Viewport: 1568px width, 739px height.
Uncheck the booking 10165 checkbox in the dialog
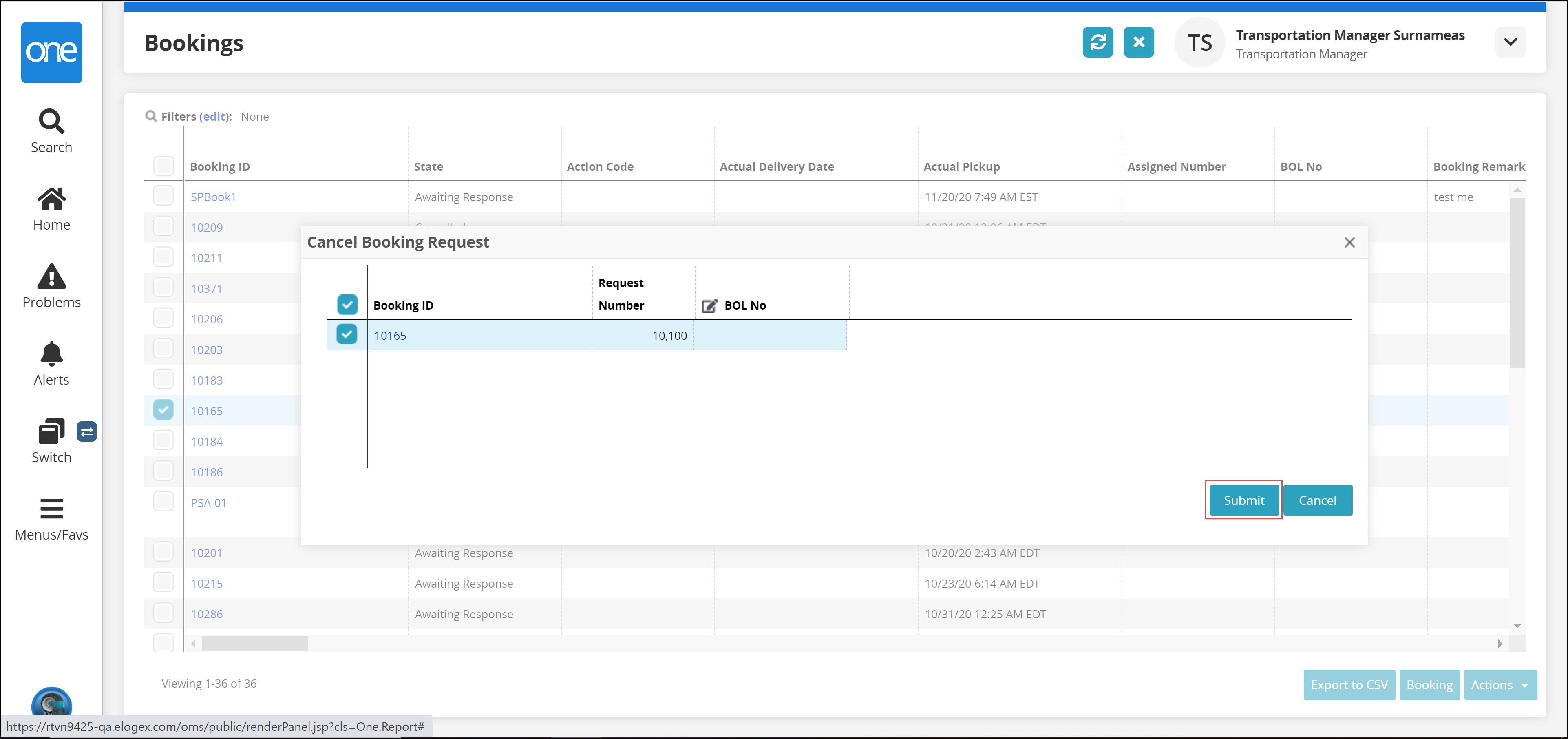347,334
